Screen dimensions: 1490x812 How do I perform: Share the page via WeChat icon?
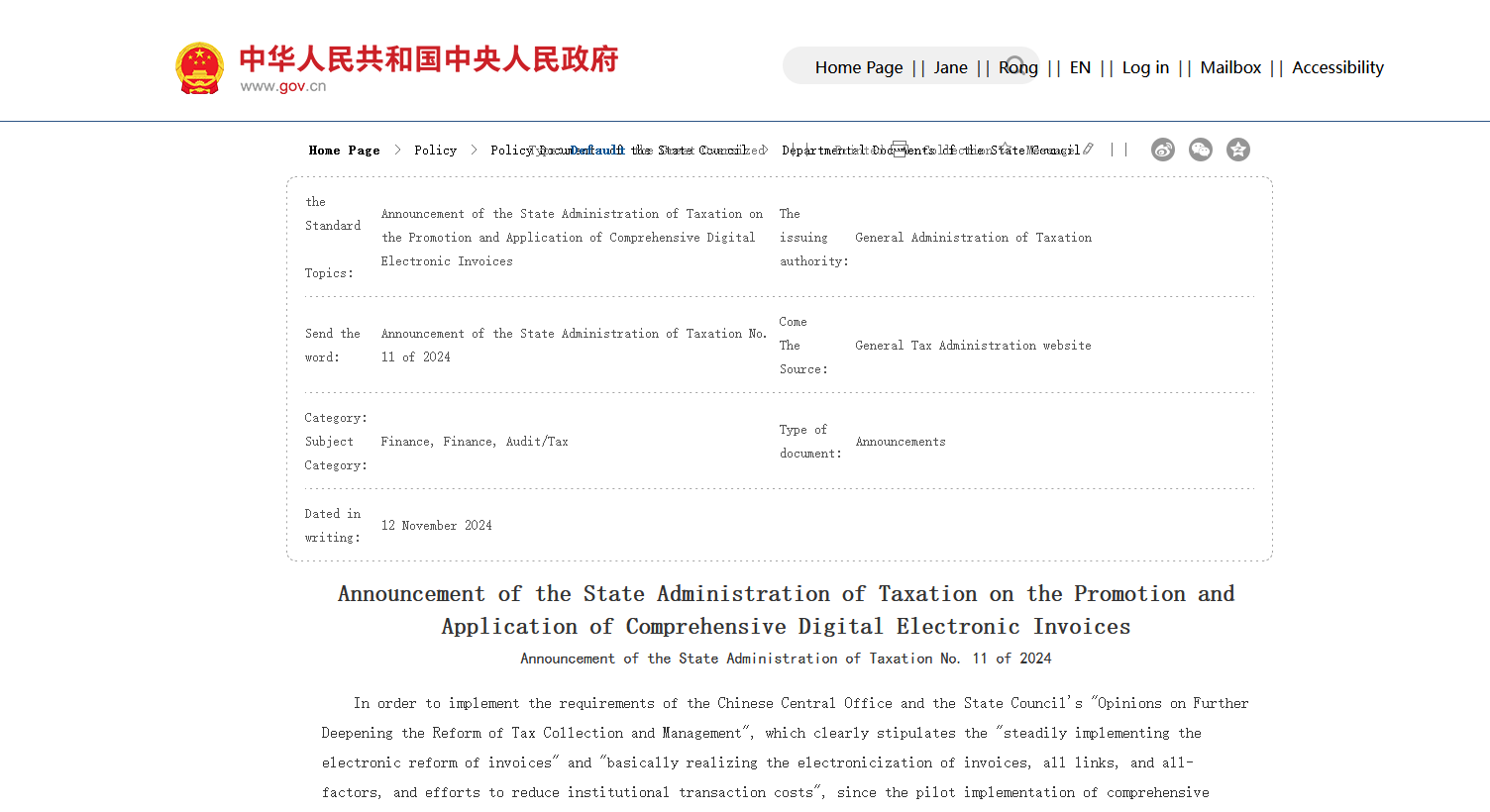pyautogui.click(x=1200, y=150)
